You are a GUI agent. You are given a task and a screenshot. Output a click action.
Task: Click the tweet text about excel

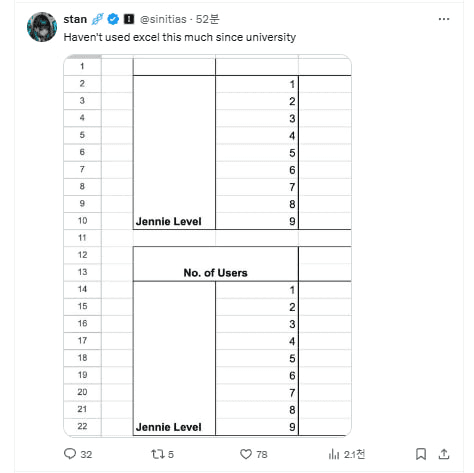[180, 37]
